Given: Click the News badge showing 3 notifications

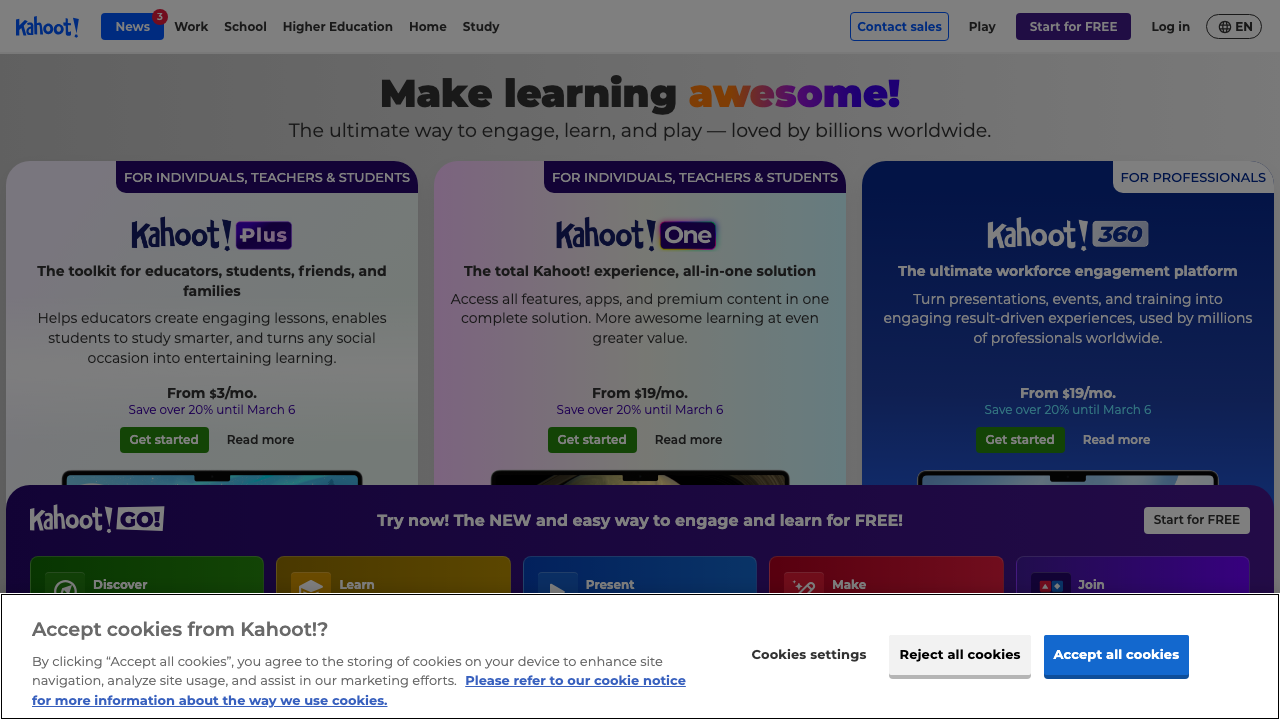Looking at the screenshot, I should pos(159,17).
